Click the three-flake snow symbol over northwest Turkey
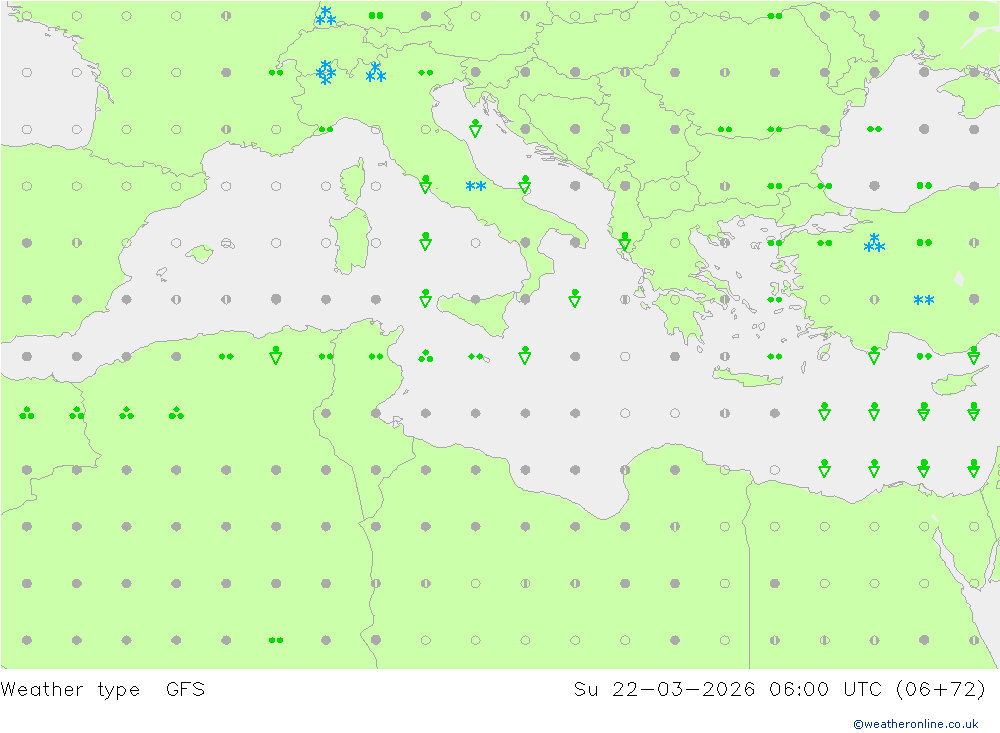Image resolution: width=1000 pixels, height=733 pixels. pos(874,243)
